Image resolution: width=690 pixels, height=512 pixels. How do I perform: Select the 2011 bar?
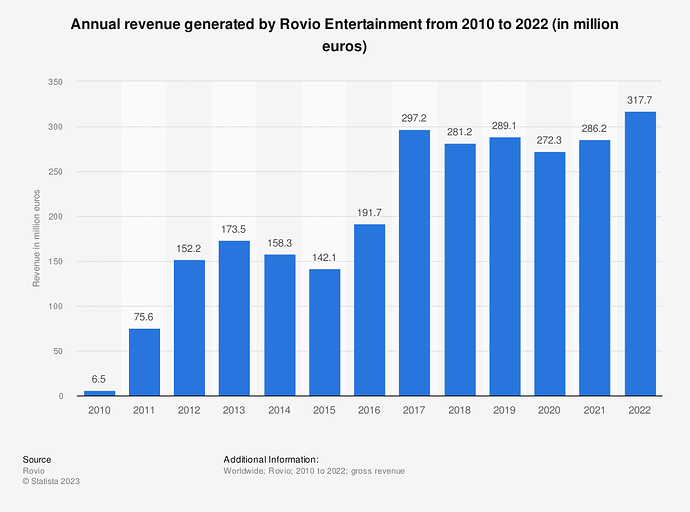144,362
